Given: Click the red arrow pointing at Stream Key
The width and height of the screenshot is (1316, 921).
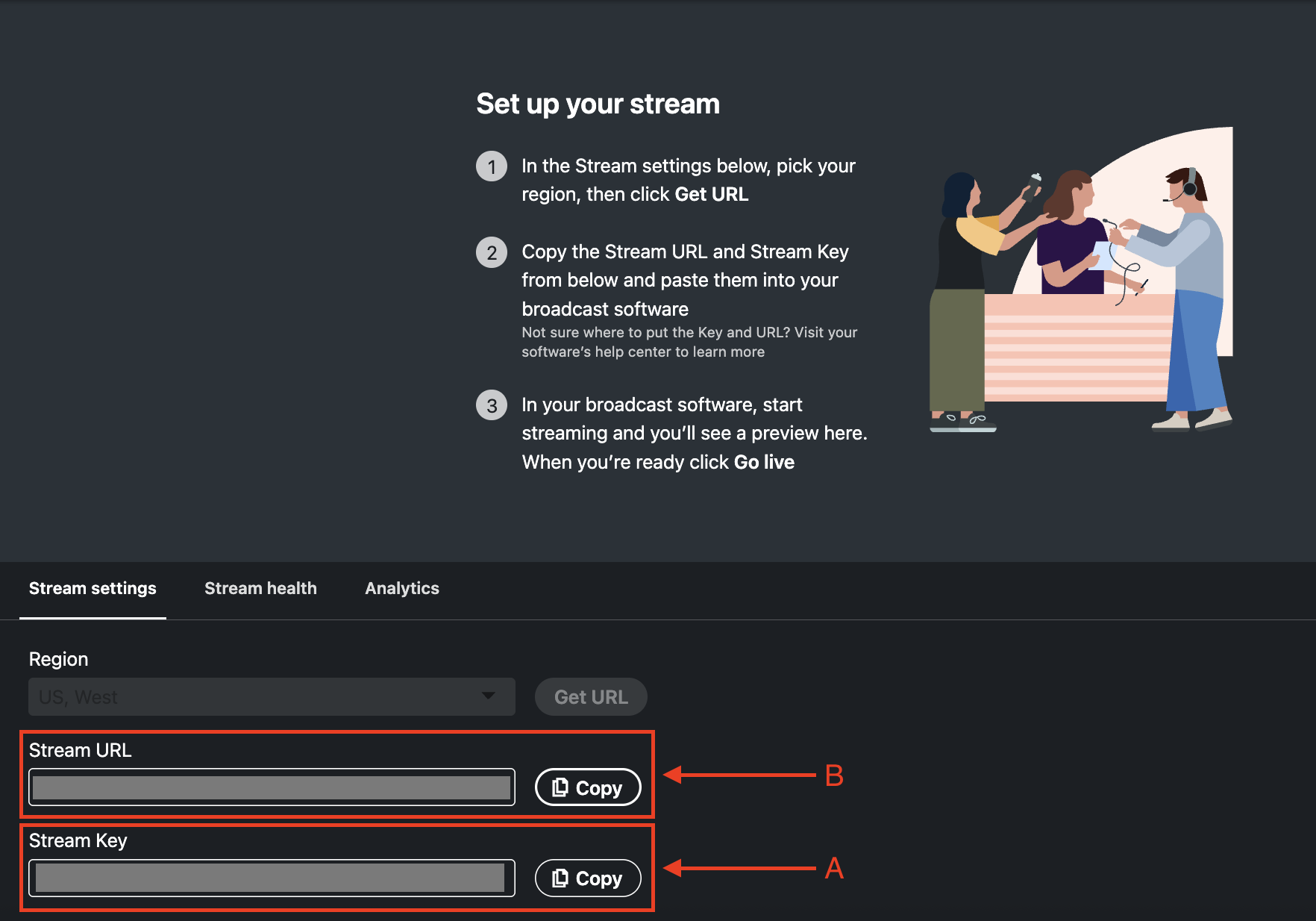Looking at the screenshot, I should [739, 868].
